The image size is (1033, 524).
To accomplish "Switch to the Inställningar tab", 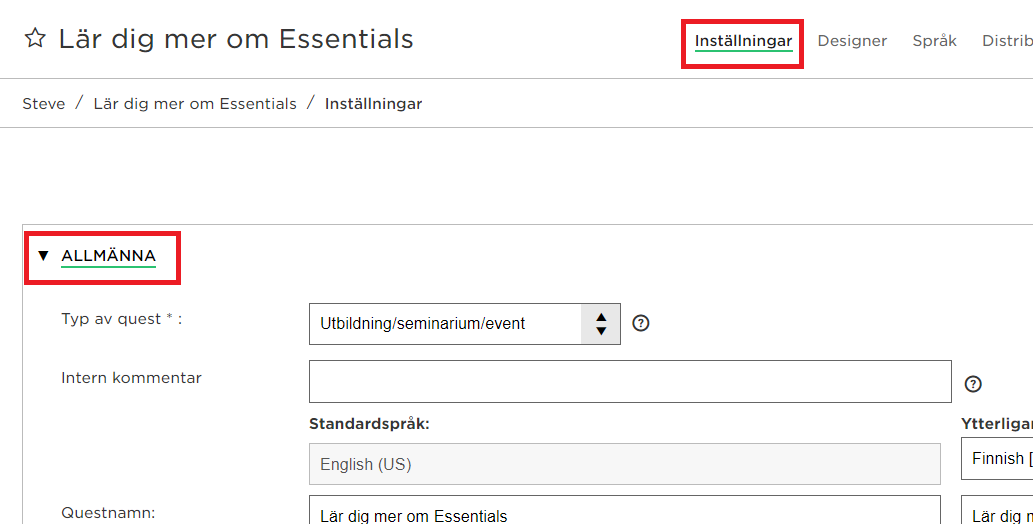I will tap(743, 41).
